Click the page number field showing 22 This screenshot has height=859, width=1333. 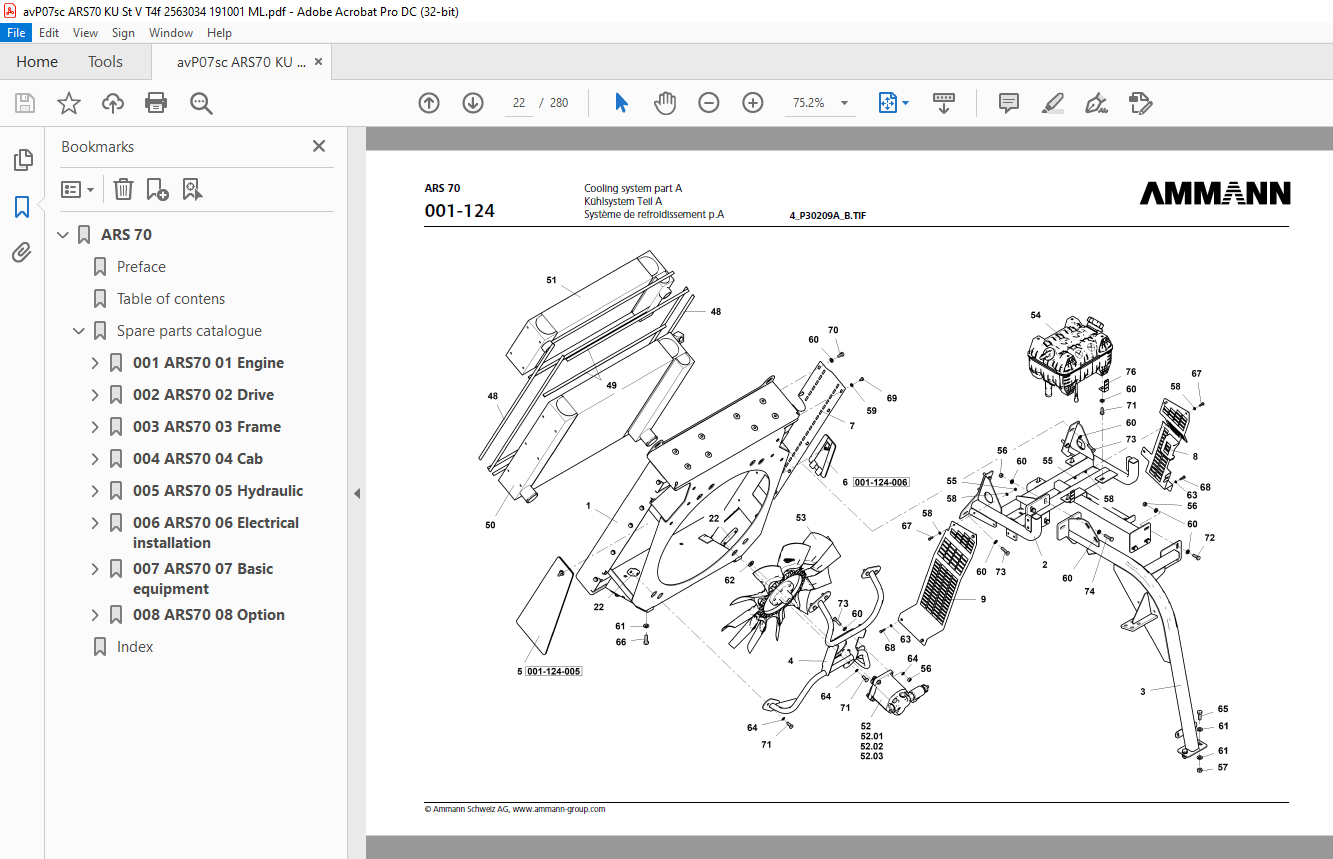[518, 103]
